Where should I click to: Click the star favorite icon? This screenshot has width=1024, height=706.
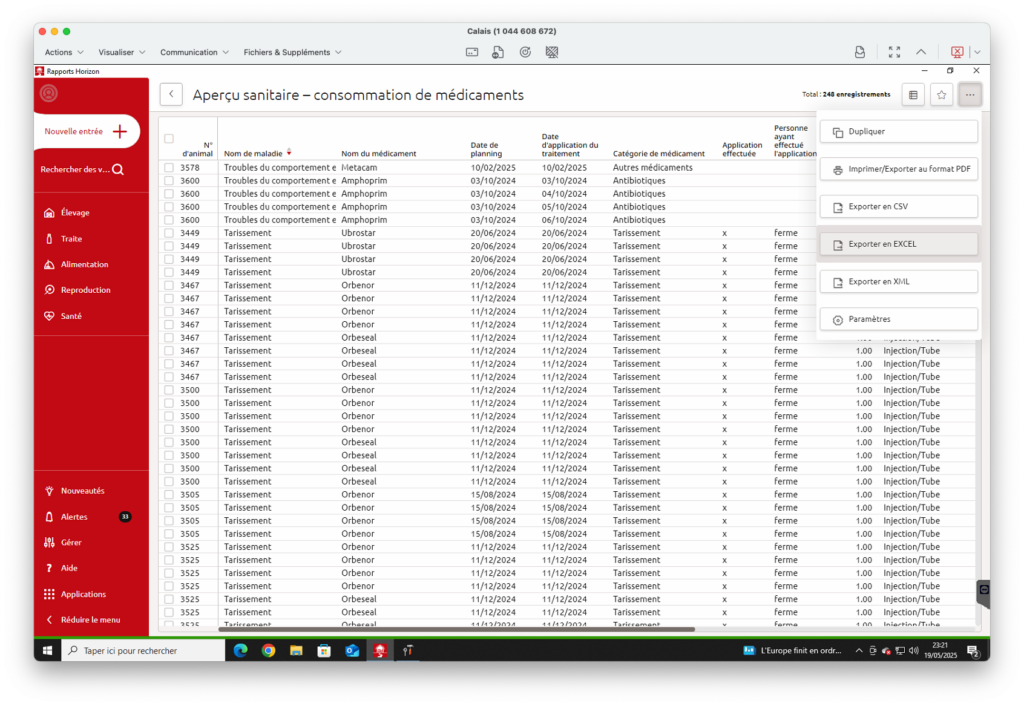(x=941, y=95)
